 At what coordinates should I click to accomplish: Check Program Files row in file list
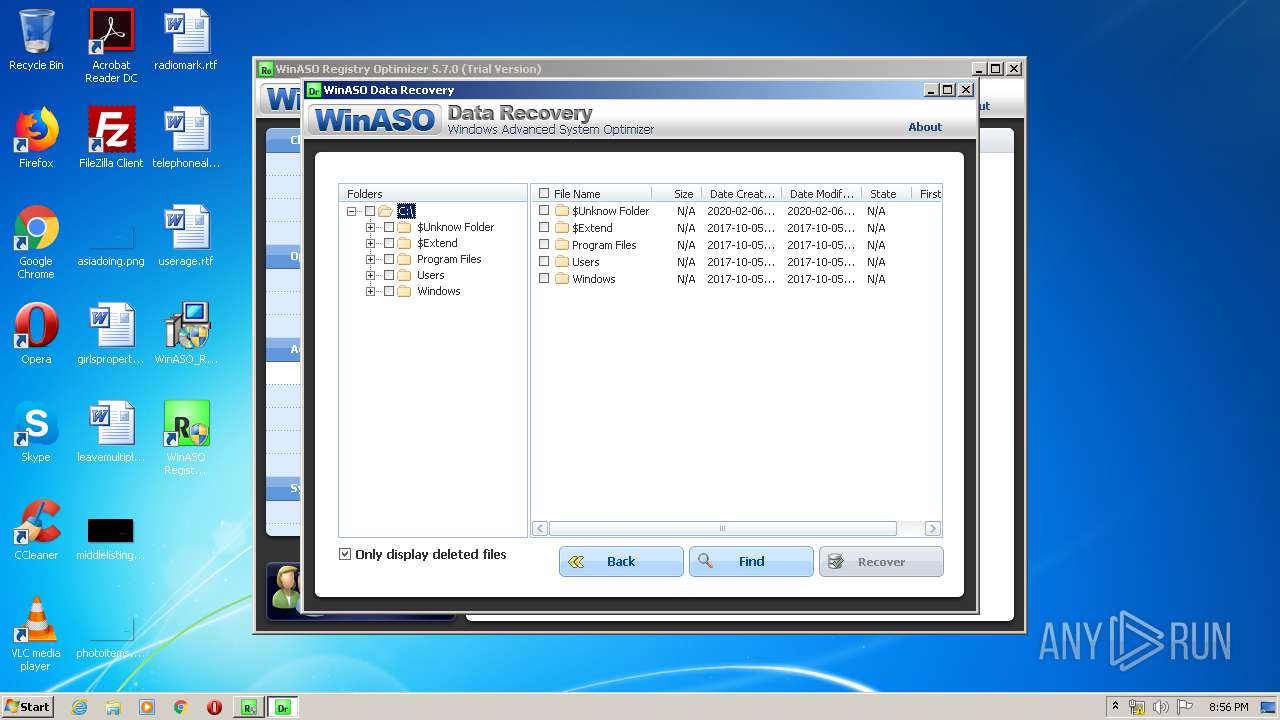(x=544, y=245)
